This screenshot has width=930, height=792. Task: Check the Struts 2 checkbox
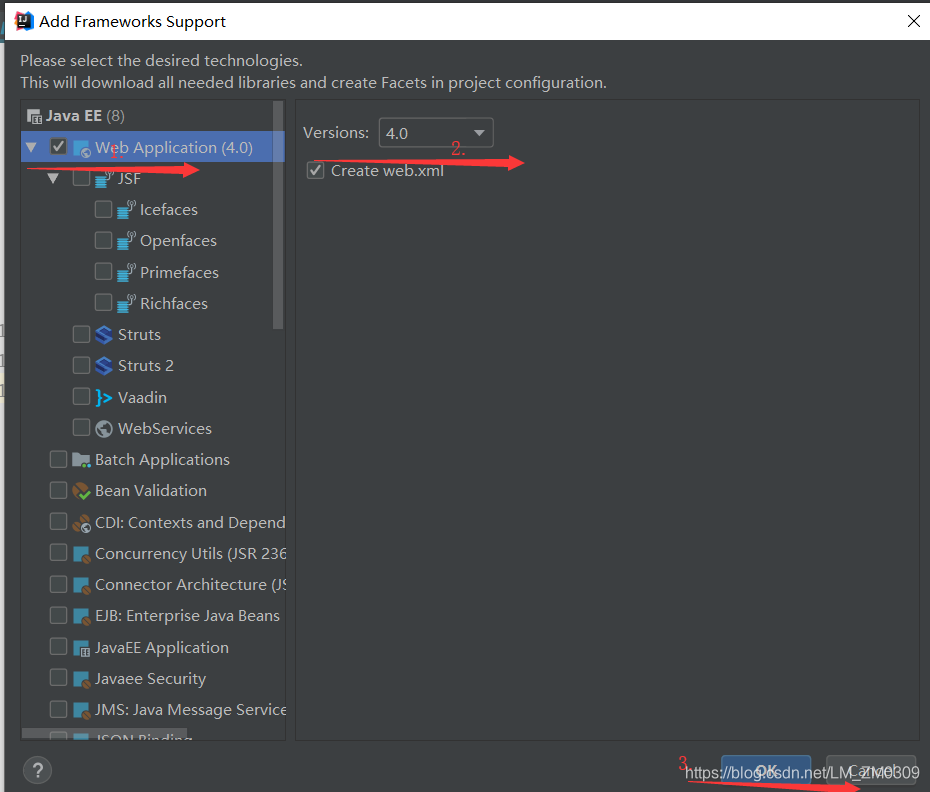[x=81, y=365]
